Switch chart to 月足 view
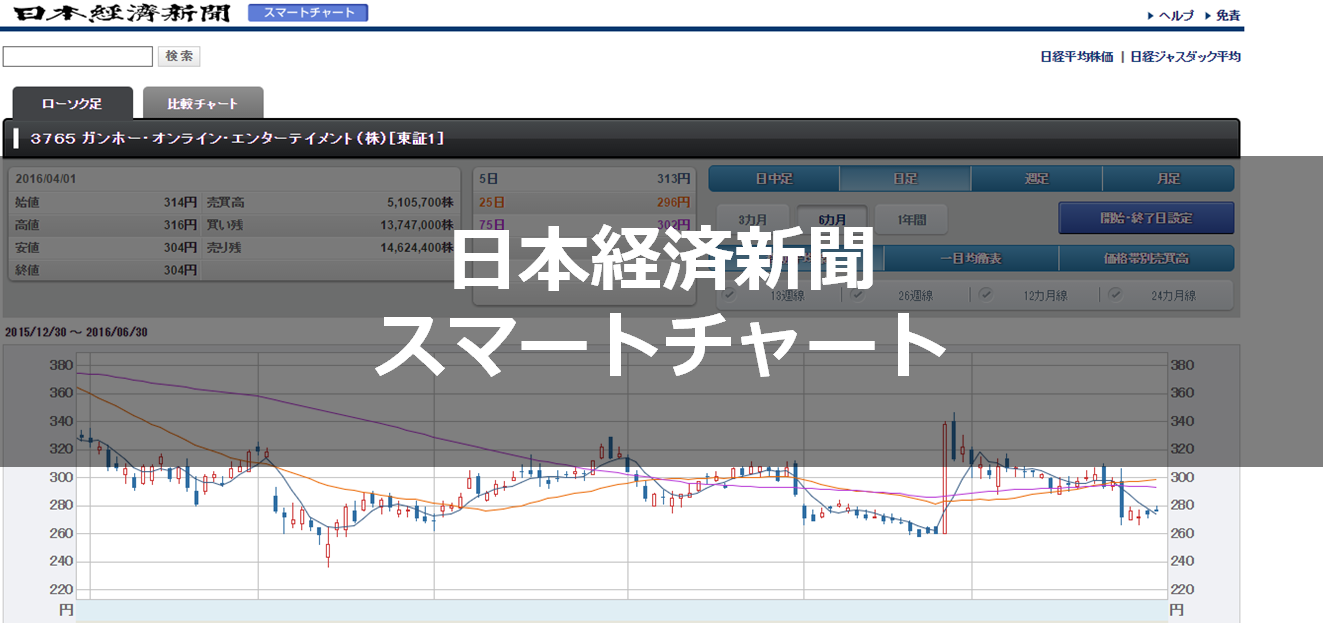1323x623 pixels. [1167, 178]
